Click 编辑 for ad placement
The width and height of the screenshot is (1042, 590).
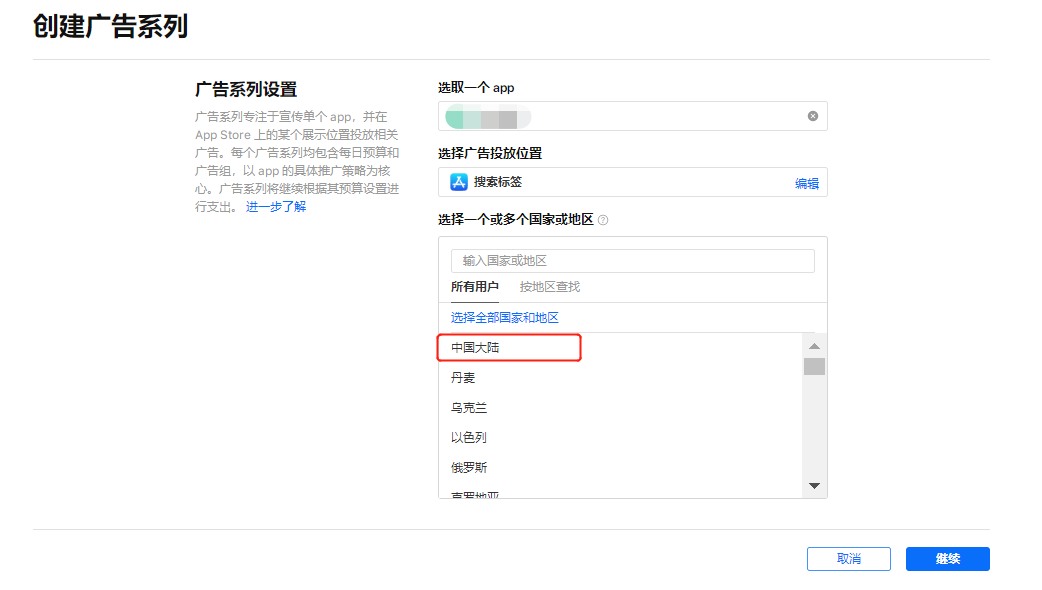(x=807, y=183)
